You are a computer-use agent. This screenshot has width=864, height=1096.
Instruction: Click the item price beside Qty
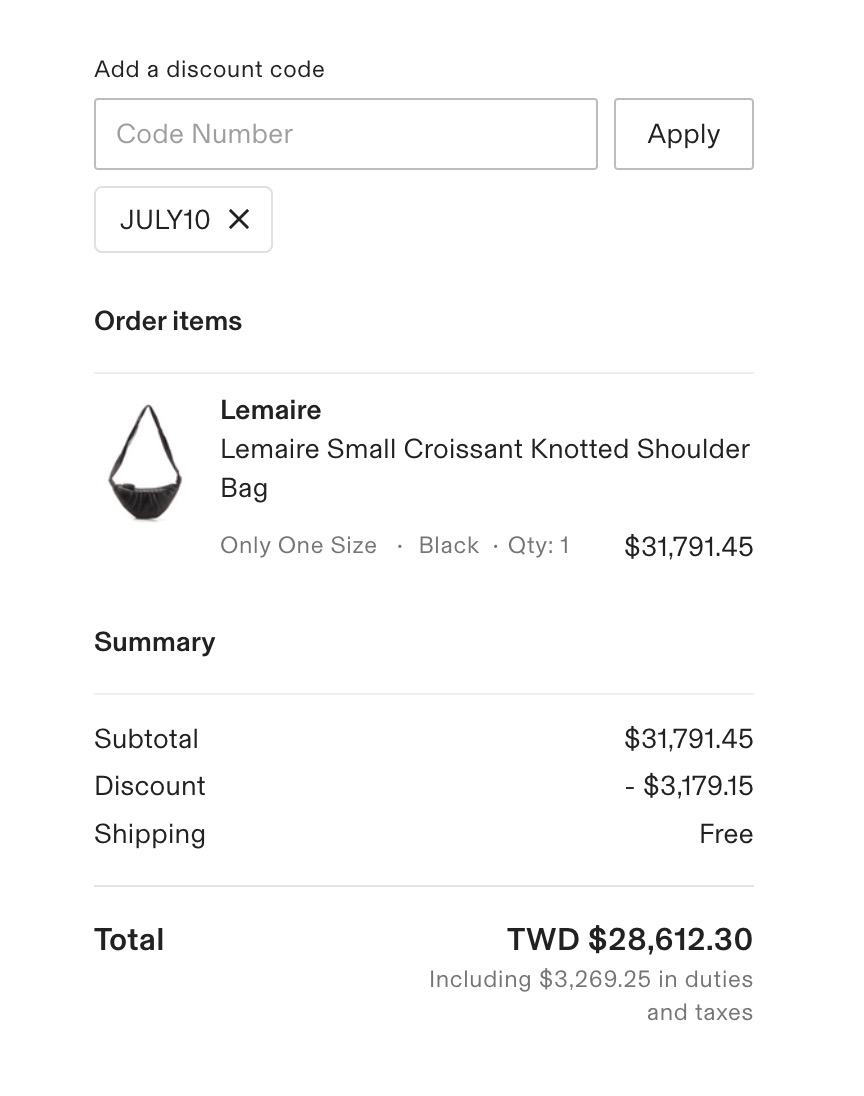(689, 547)
